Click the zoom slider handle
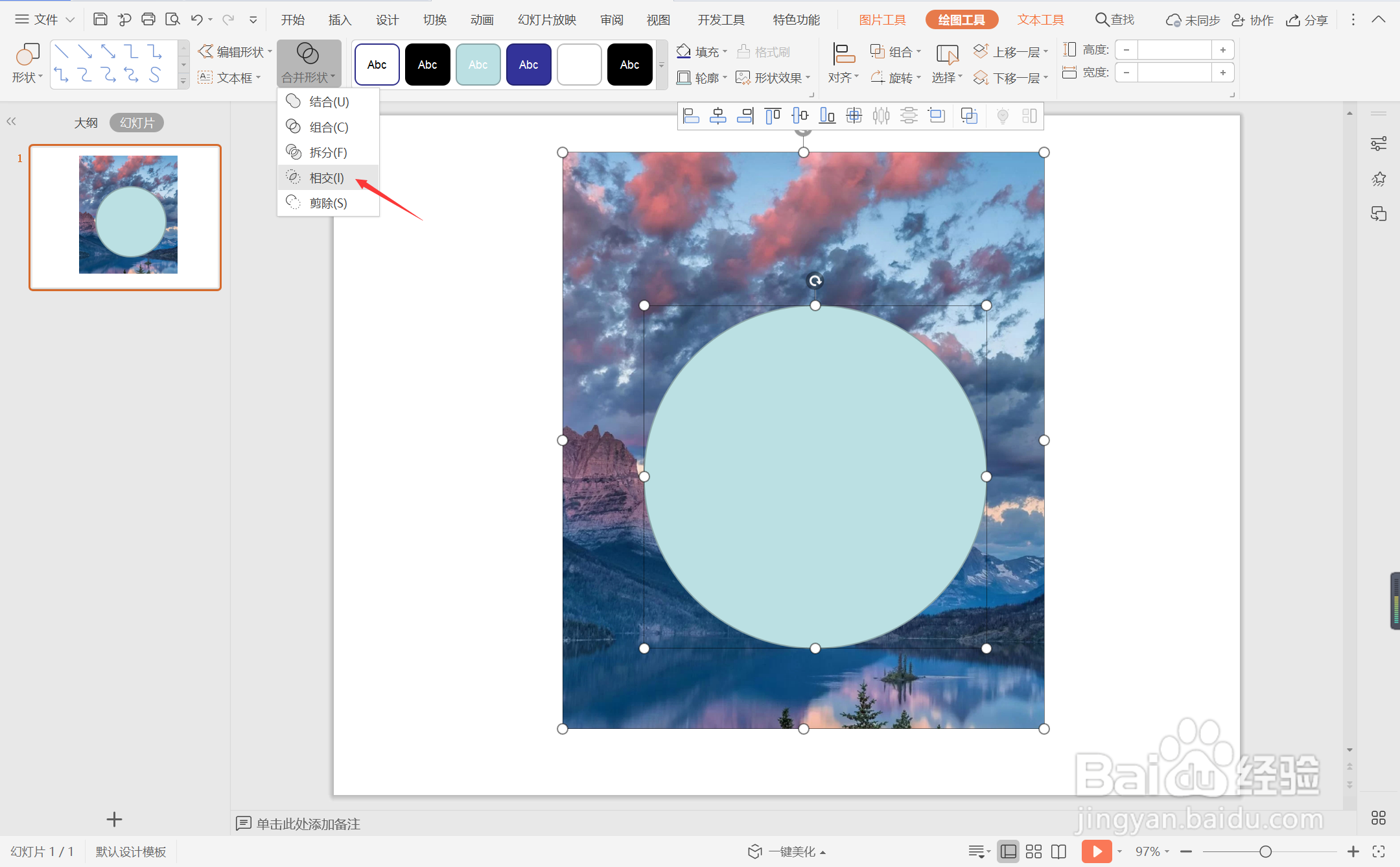Image resolution: width=1400 pixels, height=867 pixels. pos(1265,851)
